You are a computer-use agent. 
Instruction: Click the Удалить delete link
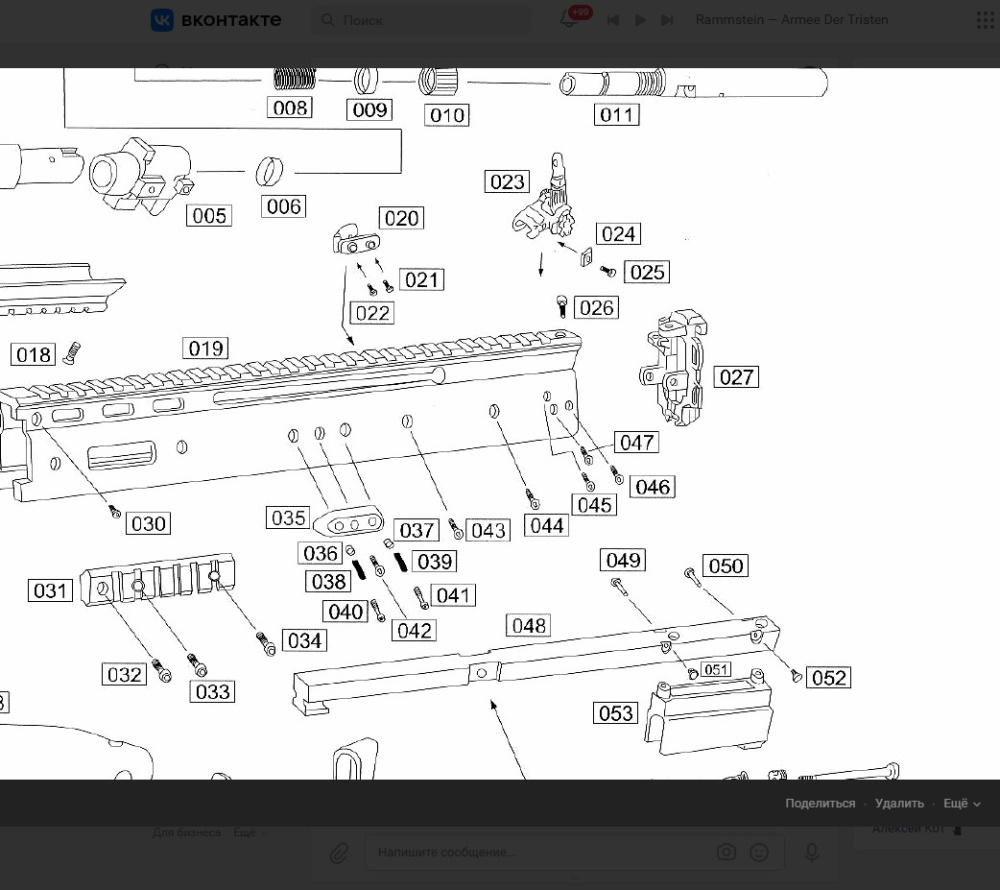pyautogui.click(x=899, y=803)
